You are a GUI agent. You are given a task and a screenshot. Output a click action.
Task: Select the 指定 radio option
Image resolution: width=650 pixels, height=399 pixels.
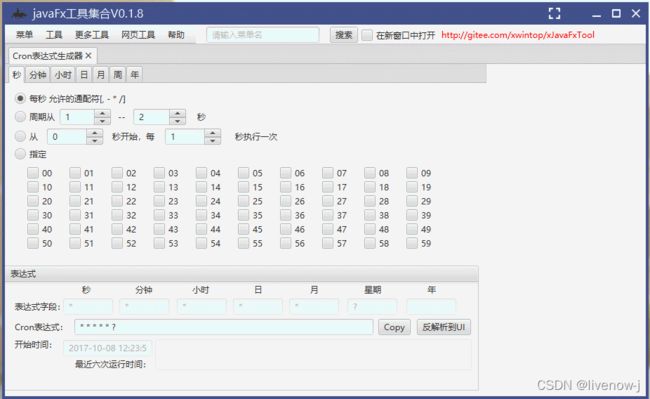[x=20, y=154]
